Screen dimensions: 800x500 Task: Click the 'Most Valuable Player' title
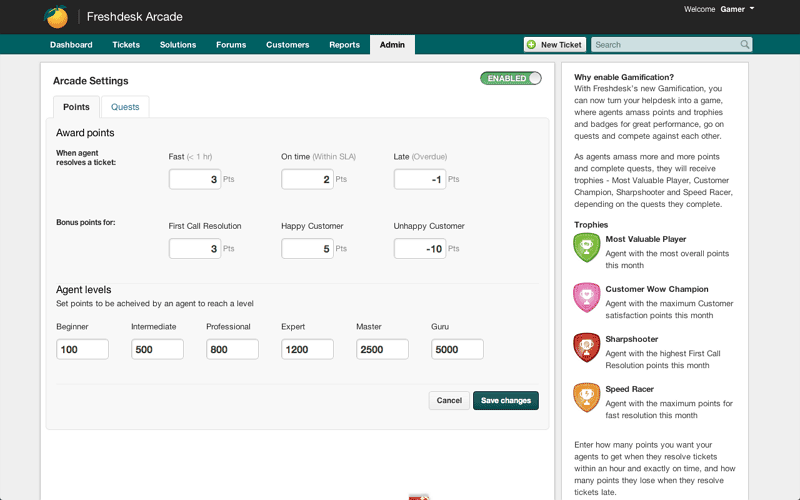point(645,239)
